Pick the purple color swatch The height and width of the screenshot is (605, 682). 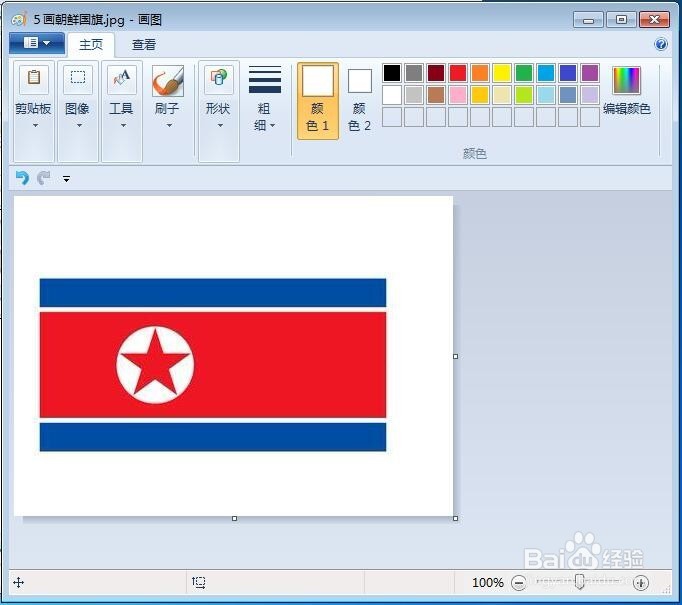tap(590, 73)
